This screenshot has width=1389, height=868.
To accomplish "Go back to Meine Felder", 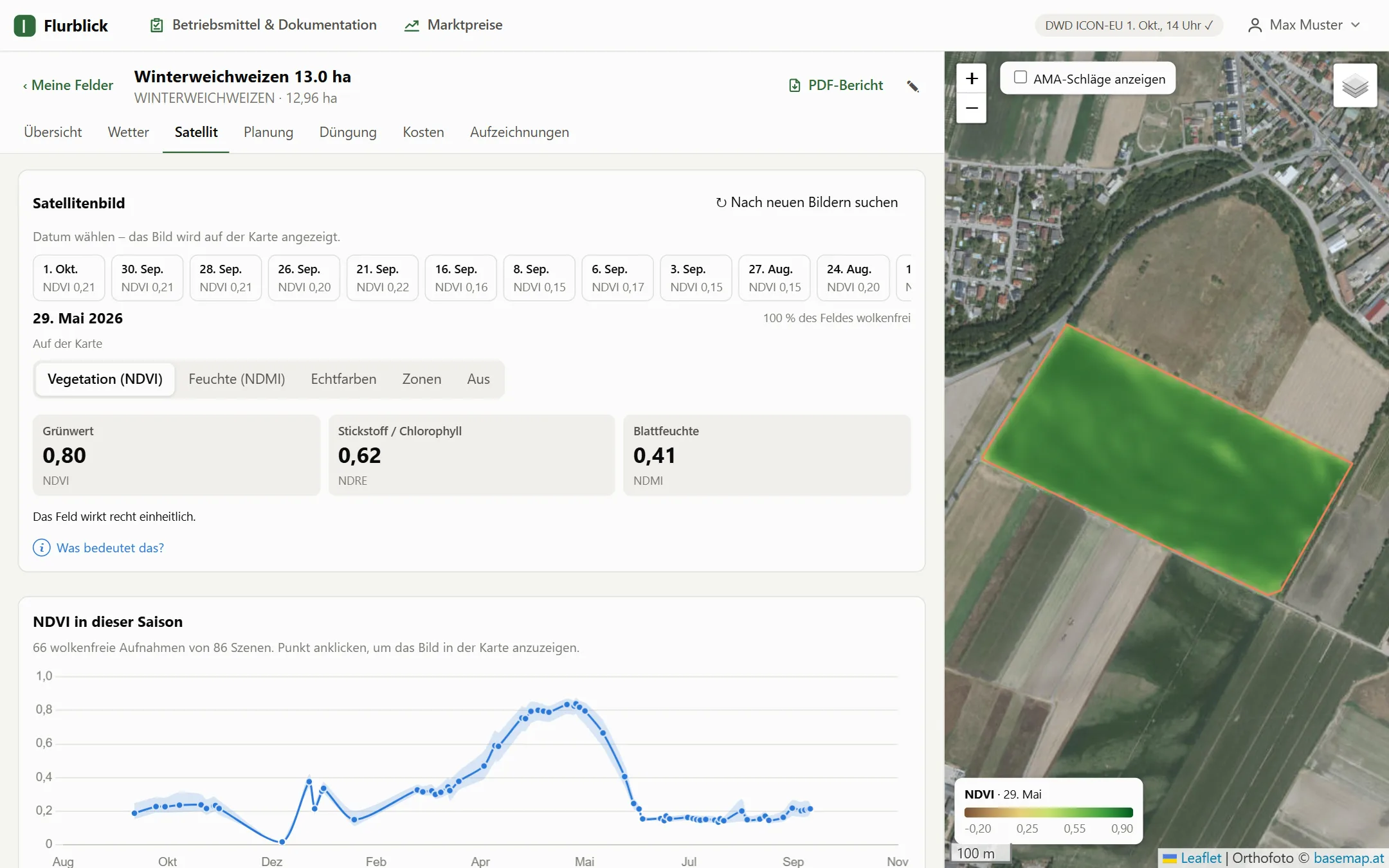I will [68, 85].
